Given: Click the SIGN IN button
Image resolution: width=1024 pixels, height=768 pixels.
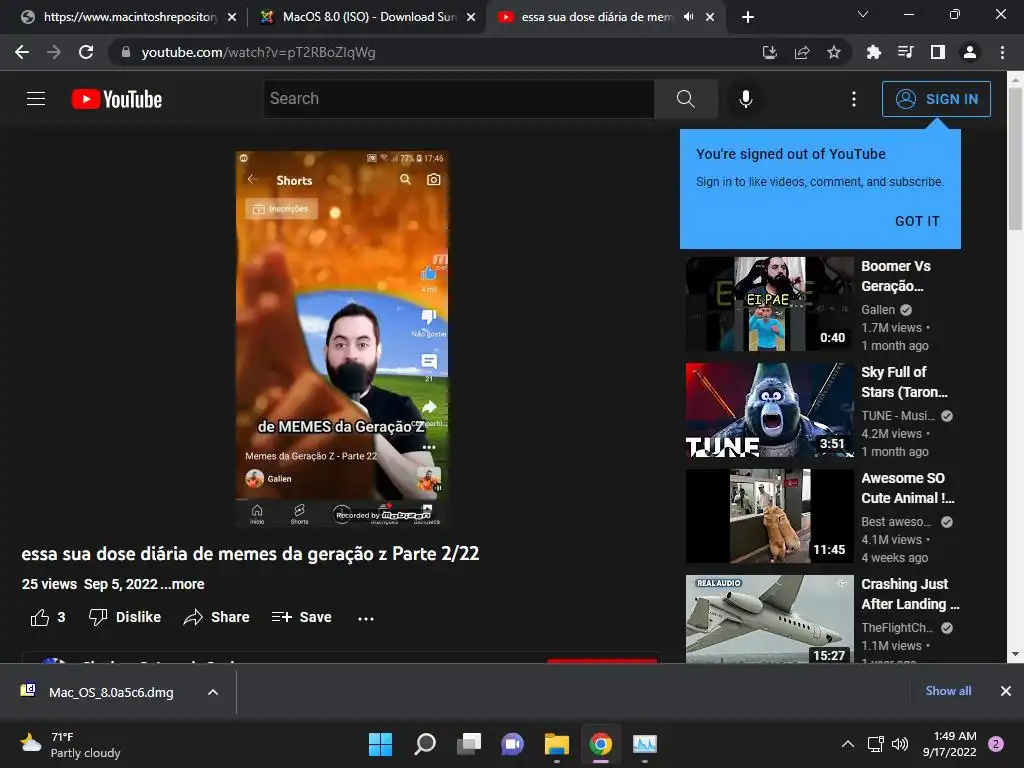Looking at the screenshot, I should (936, 99).
